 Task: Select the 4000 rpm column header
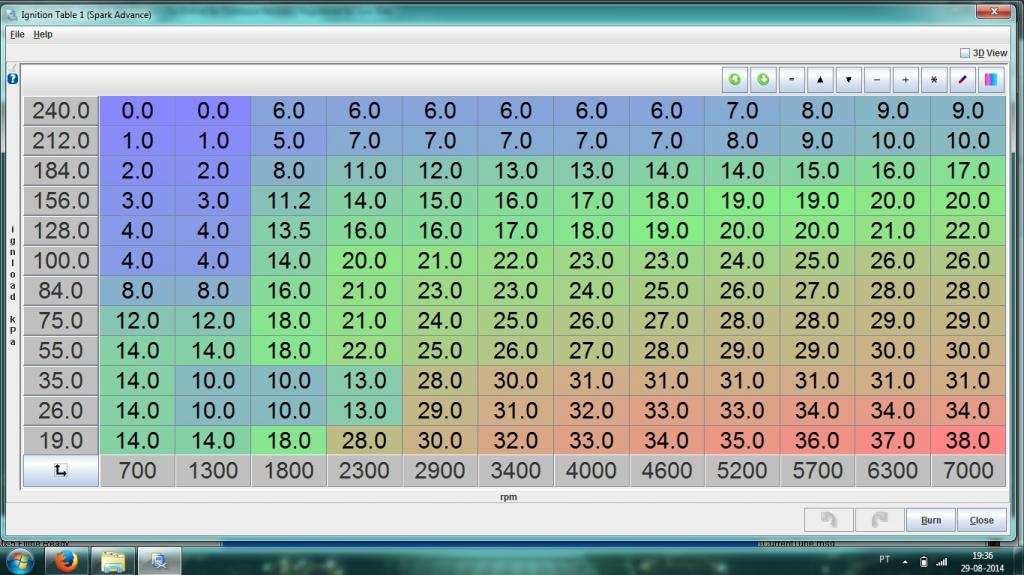(591, 471)
